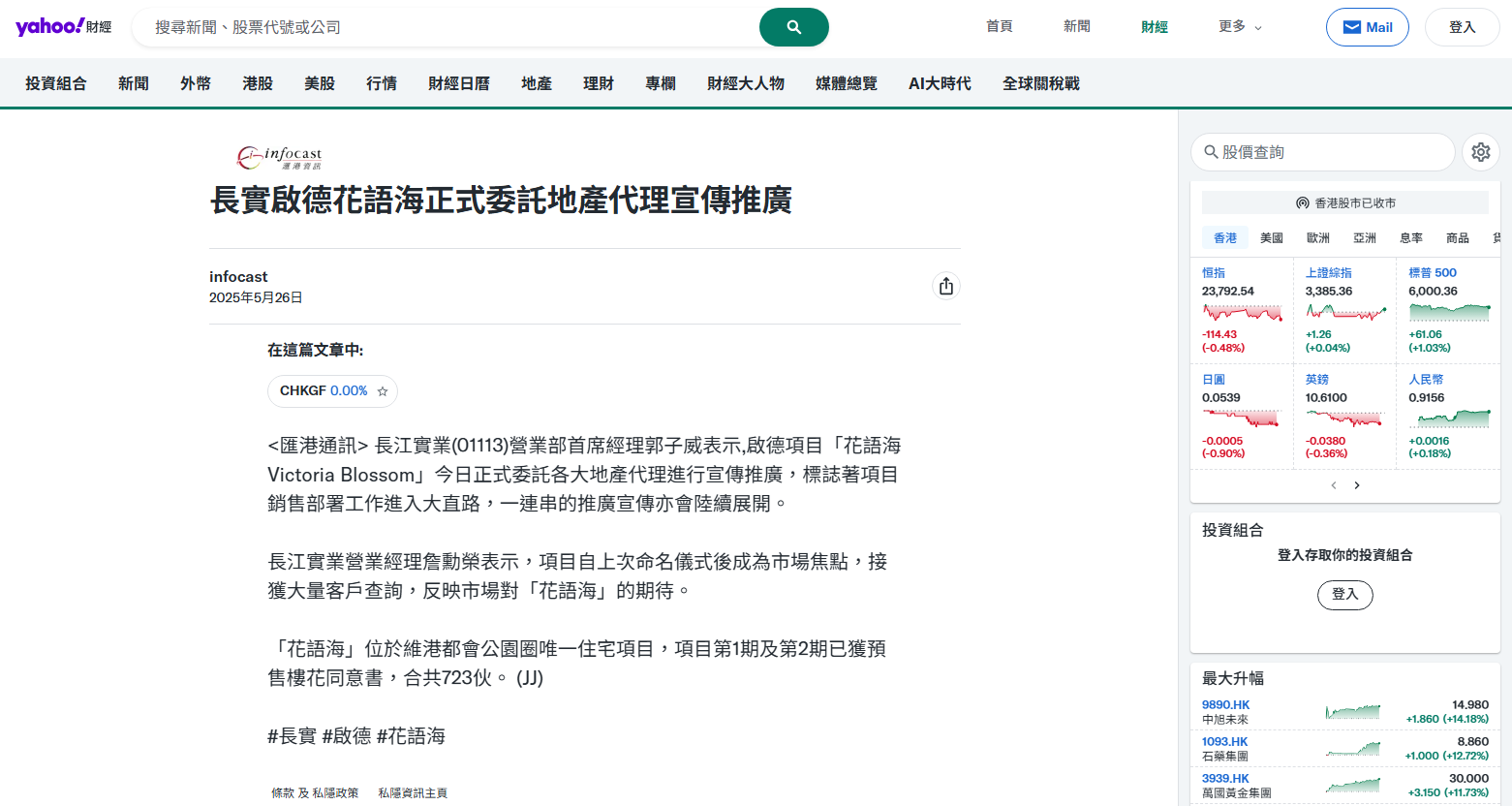Open 港股 in the navigation bar
Screen dimensions: 1512x806
[x=258, y=83]
